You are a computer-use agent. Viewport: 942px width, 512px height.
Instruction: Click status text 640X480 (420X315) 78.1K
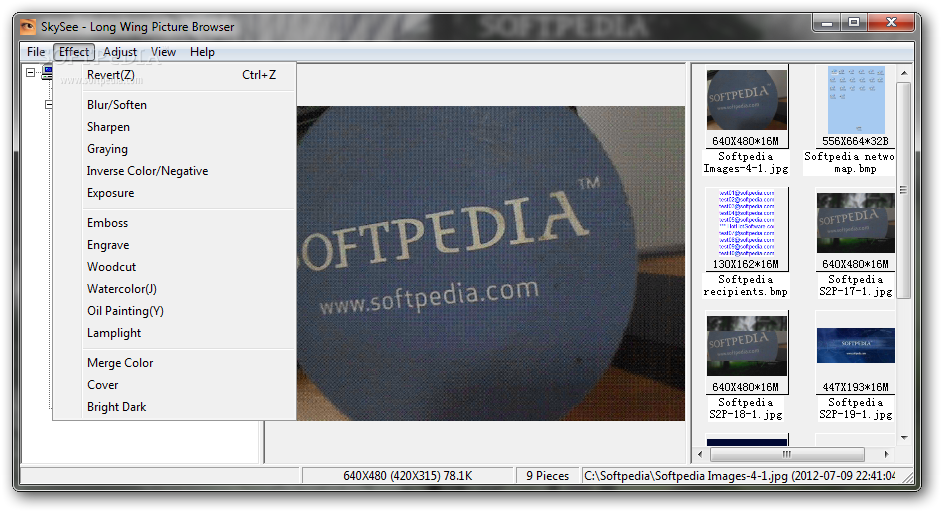(x=407, y=476)
